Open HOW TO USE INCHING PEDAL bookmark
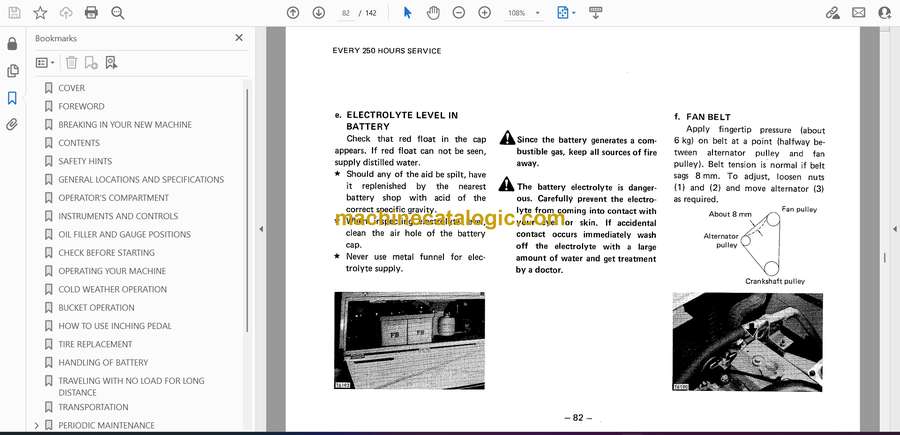The height and width of the screenshot is (435, 900). point(114,326)
